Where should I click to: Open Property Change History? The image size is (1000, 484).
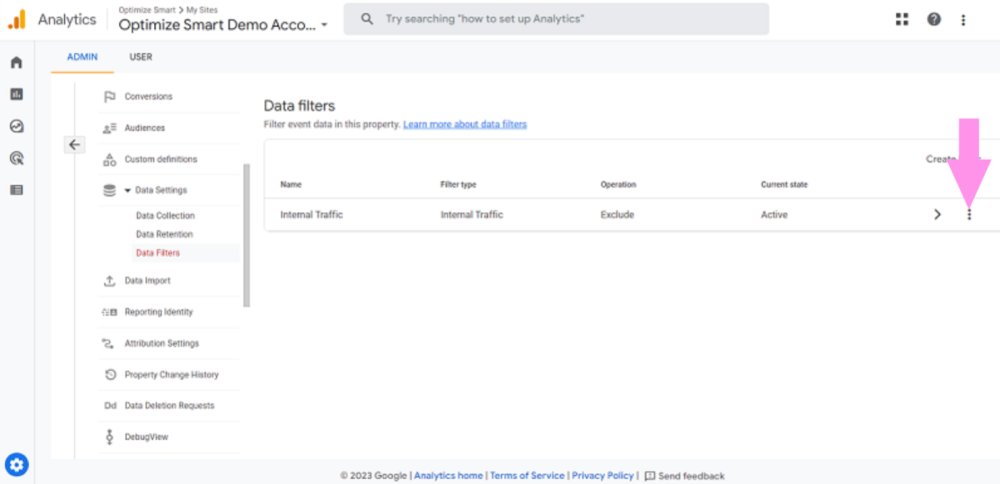pos(171,375)
